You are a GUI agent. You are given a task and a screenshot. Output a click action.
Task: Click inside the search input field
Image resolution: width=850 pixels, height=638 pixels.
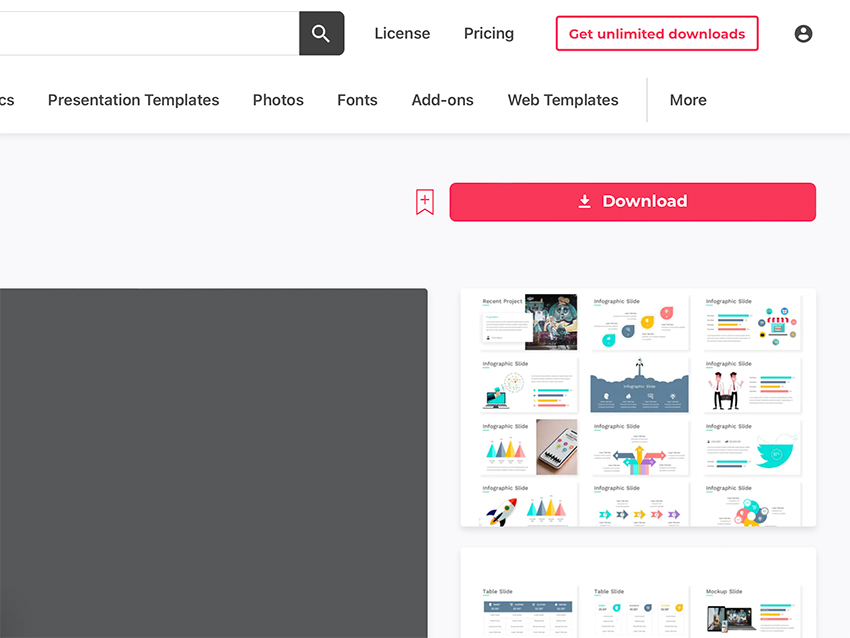[150, 33]
